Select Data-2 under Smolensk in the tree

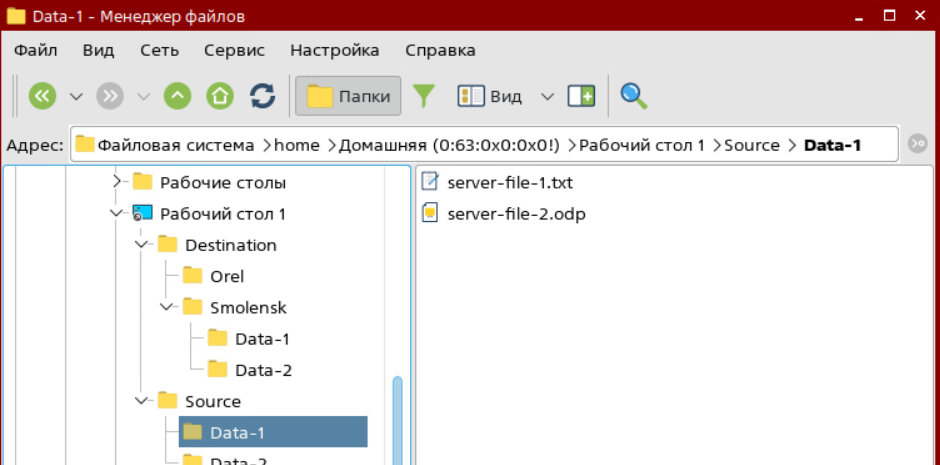(264, 370)
